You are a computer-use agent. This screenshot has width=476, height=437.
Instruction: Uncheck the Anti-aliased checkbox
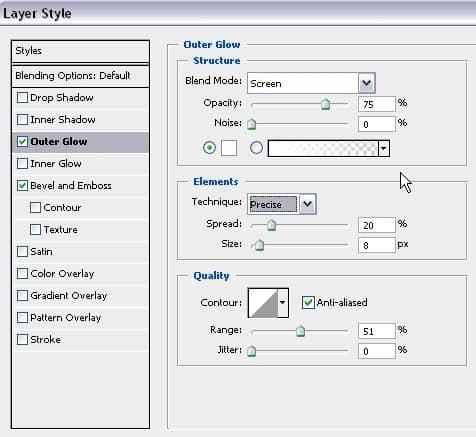coord(308,303)
